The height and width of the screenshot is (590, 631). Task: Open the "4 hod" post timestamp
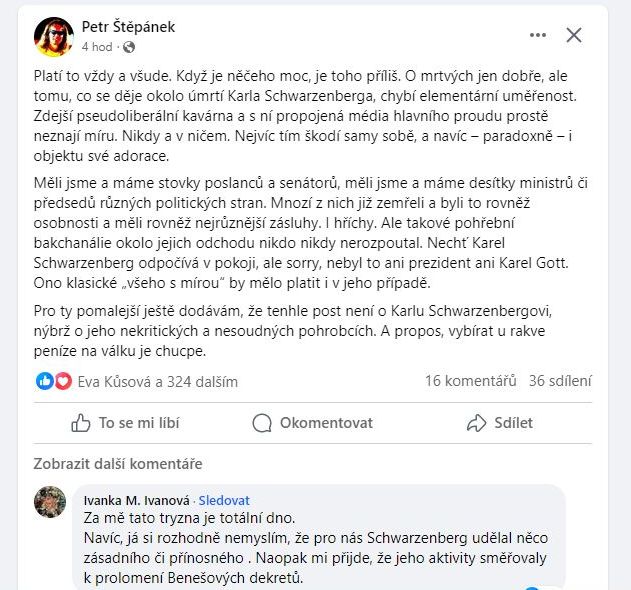coord(96,47)
